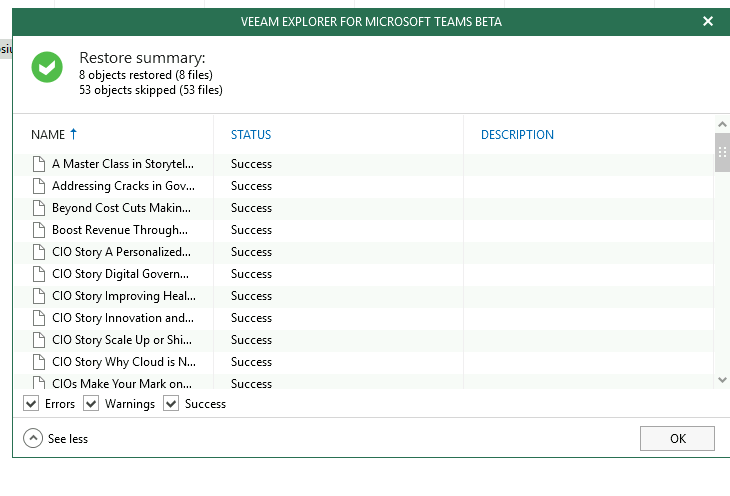
Task: Click '53 objects skipped (53 files)' text
Action: [x=151, y=90]
